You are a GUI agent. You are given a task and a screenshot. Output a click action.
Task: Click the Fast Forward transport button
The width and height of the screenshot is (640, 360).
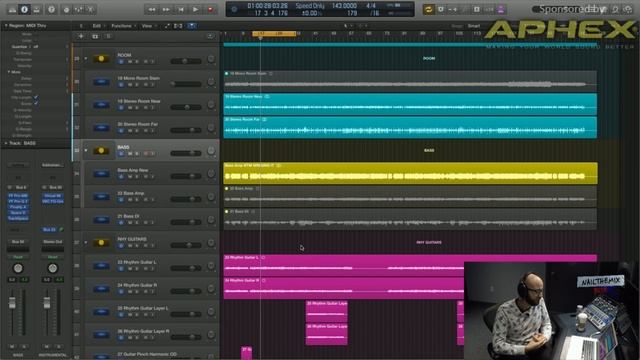[x=166, y=9]
